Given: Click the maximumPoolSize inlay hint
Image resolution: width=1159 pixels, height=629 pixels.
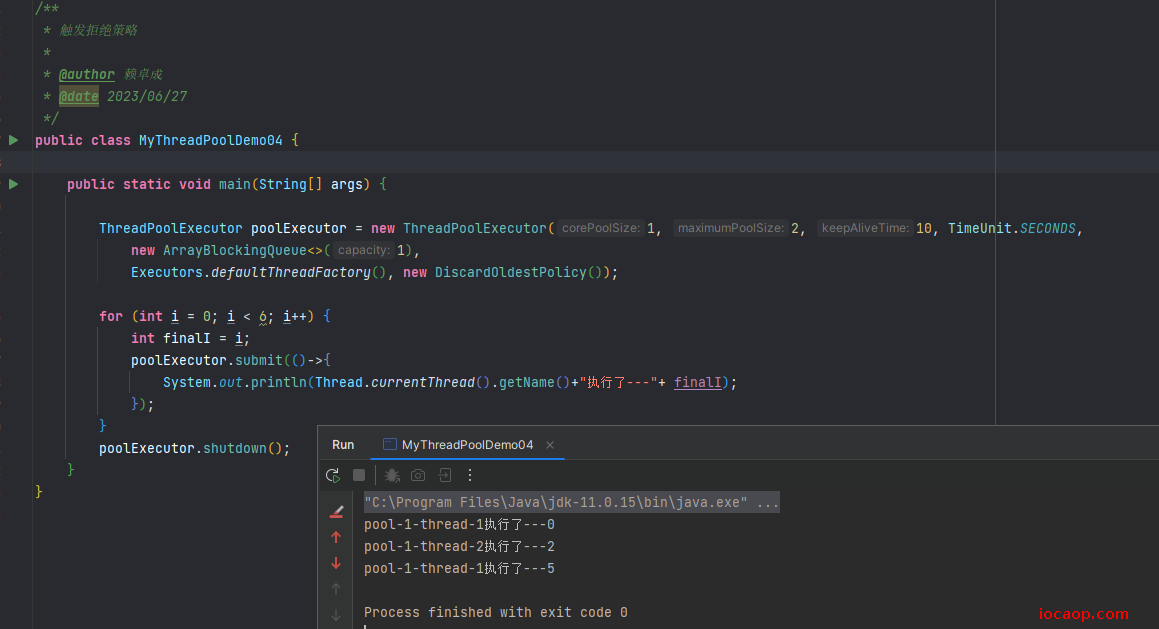Looking at the screenshot, I should pyautogui.click(x=730, y=228).
